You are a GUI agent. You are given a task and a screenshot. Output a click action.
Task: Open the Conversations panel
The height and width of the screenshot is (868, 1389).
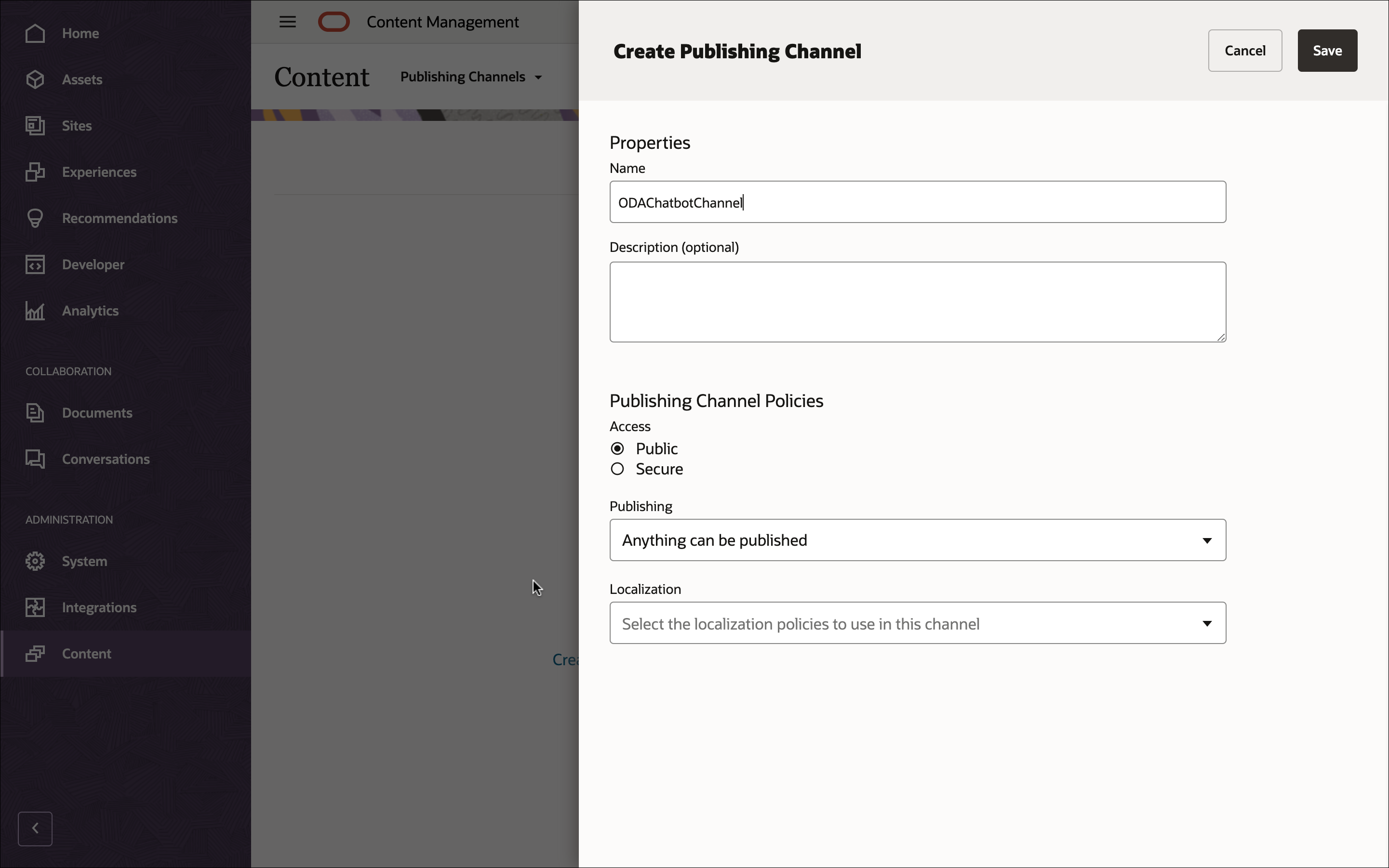[x=106, y=459]
